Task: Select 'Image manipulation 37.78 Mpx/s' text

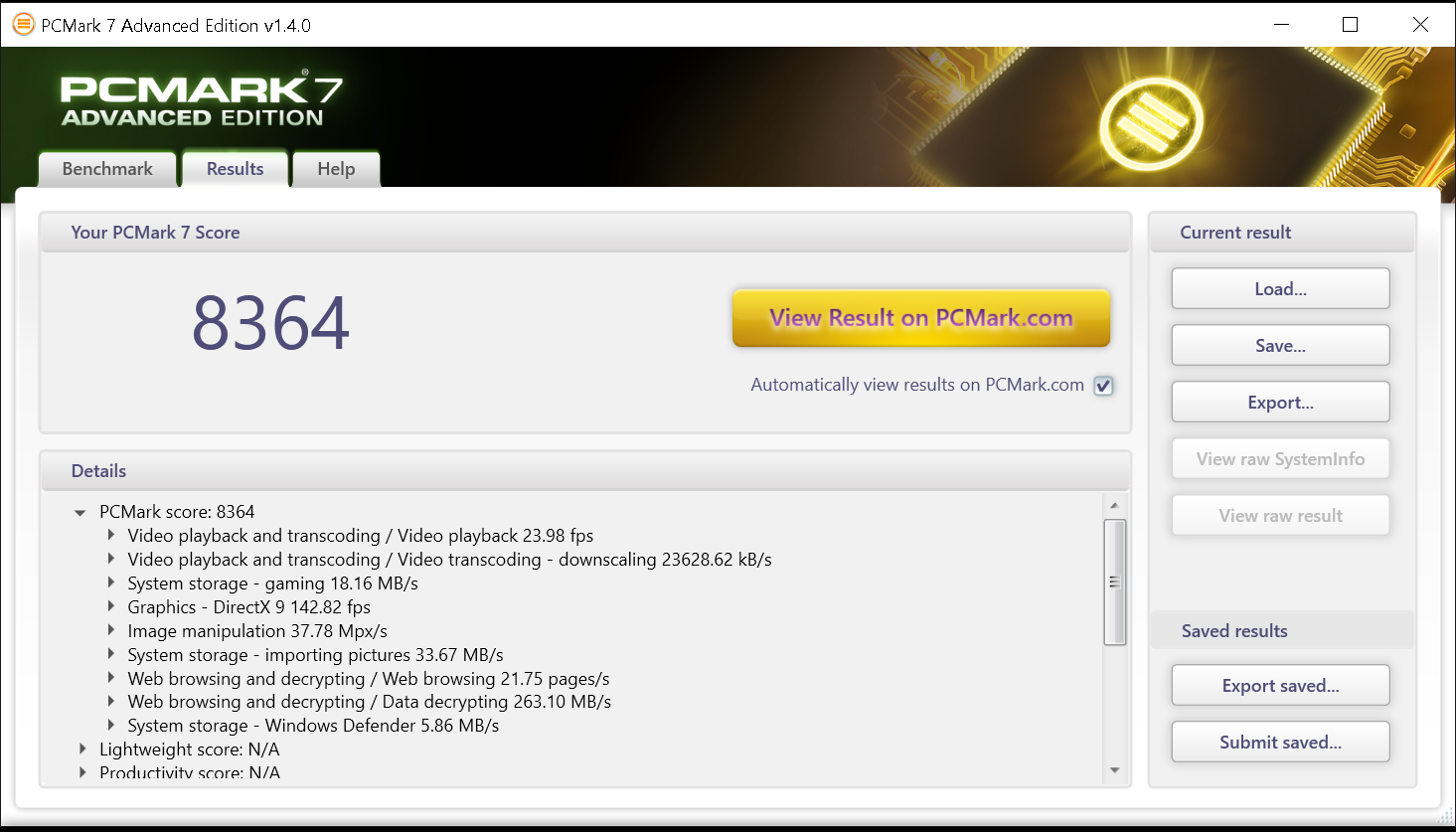Action: (x=257, y=631)
